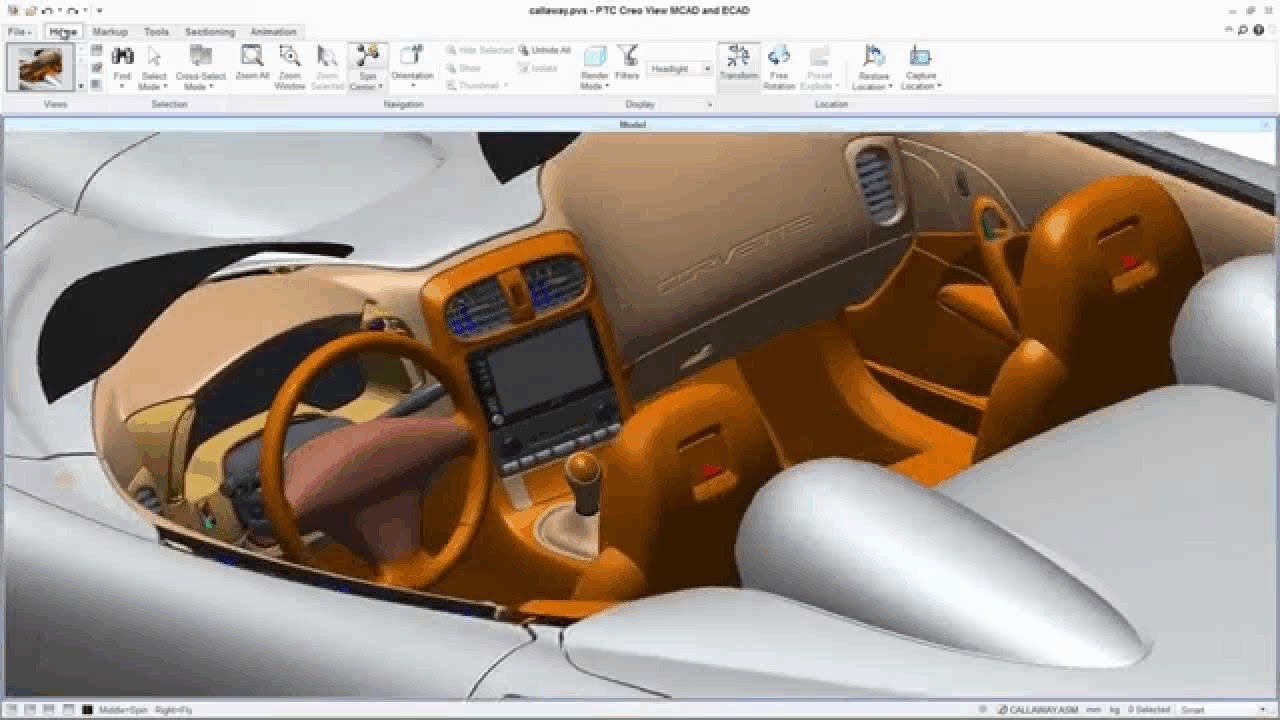Collapse the ribbon with the caret icon
Screen dimensions: 1280x720
pos(1228,31)
